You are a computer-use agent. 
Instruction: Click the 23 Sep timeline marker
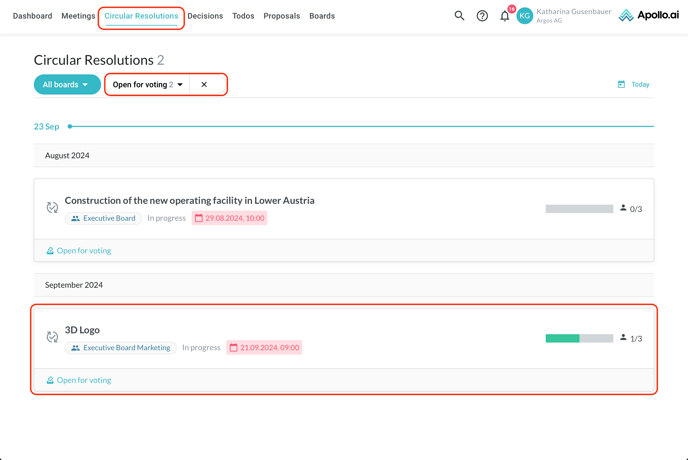(x=69, y=127)
